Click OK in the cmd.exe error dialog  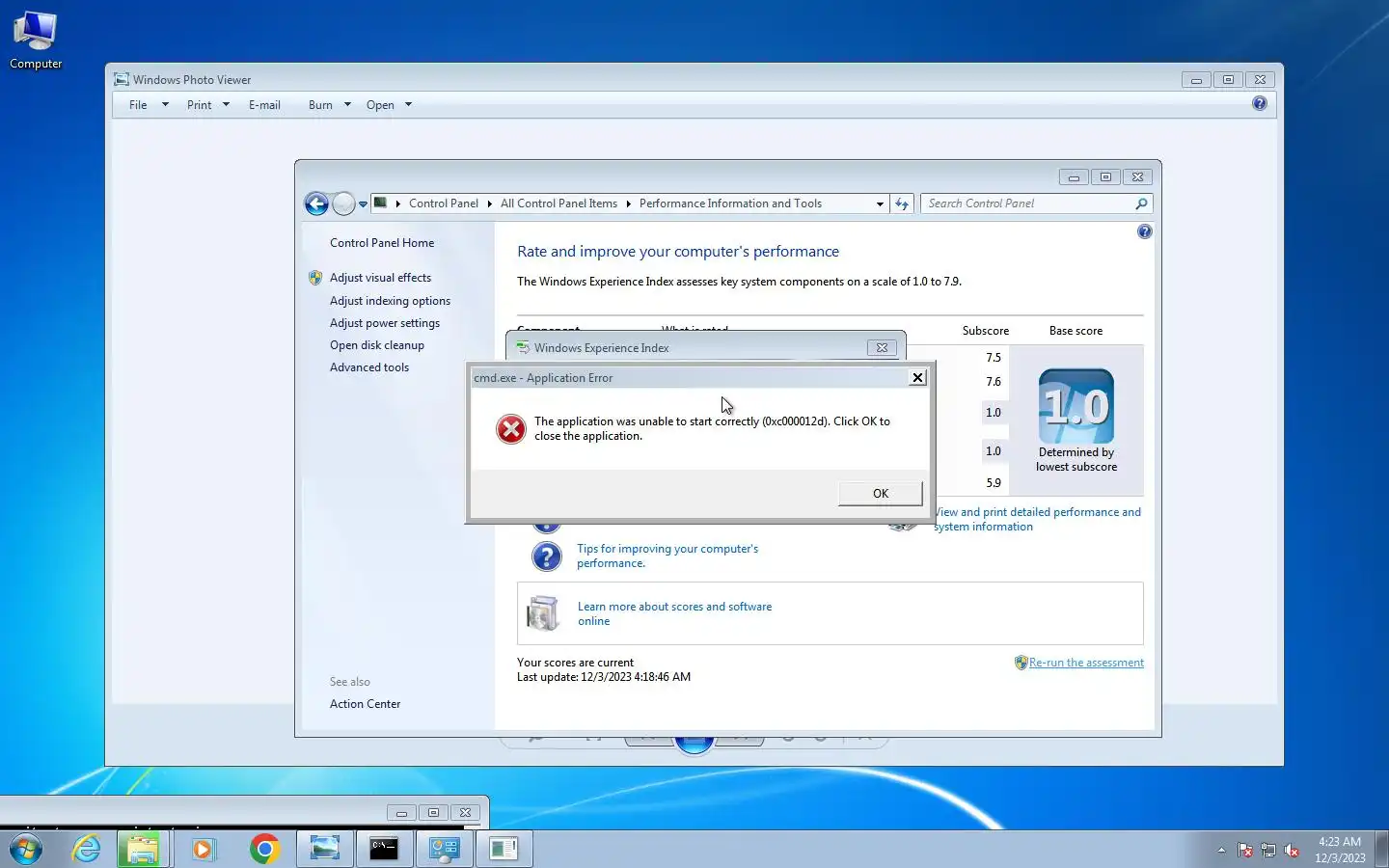coord(881,493)
